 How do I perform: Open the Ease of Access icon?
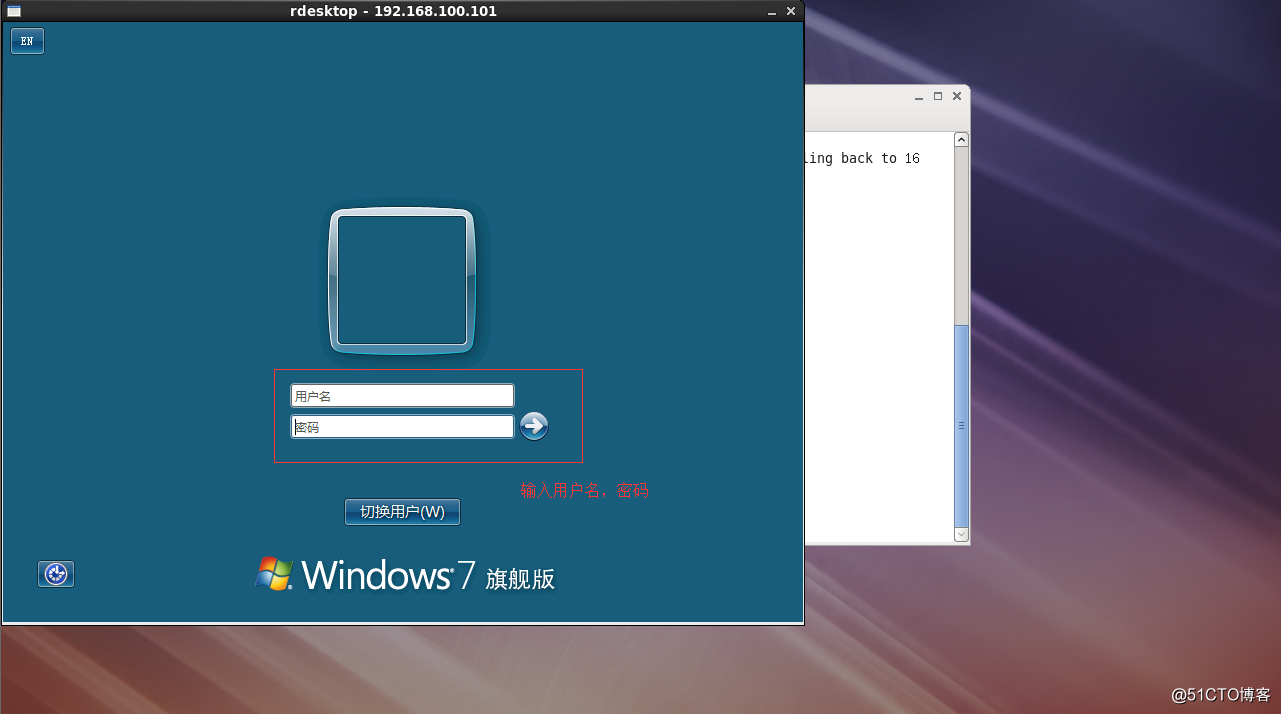(x=56, y=574)
